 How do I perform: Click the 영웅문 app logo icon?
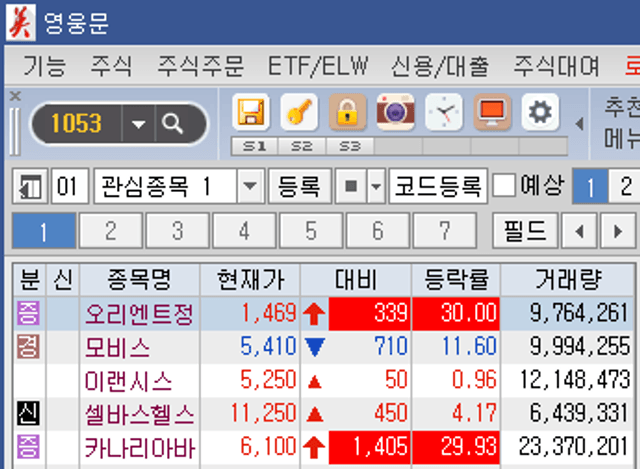pos(21,22)
